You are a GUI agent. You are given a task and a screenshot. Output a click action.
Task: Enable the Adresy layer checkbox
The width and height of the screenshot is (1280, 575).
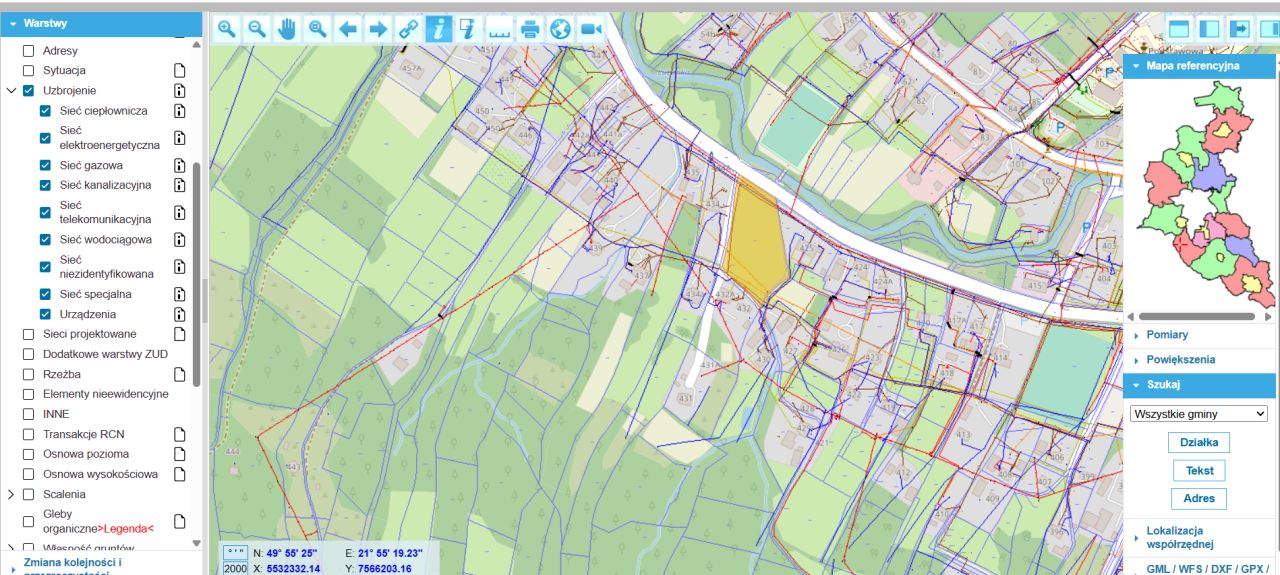pos(29,51)
